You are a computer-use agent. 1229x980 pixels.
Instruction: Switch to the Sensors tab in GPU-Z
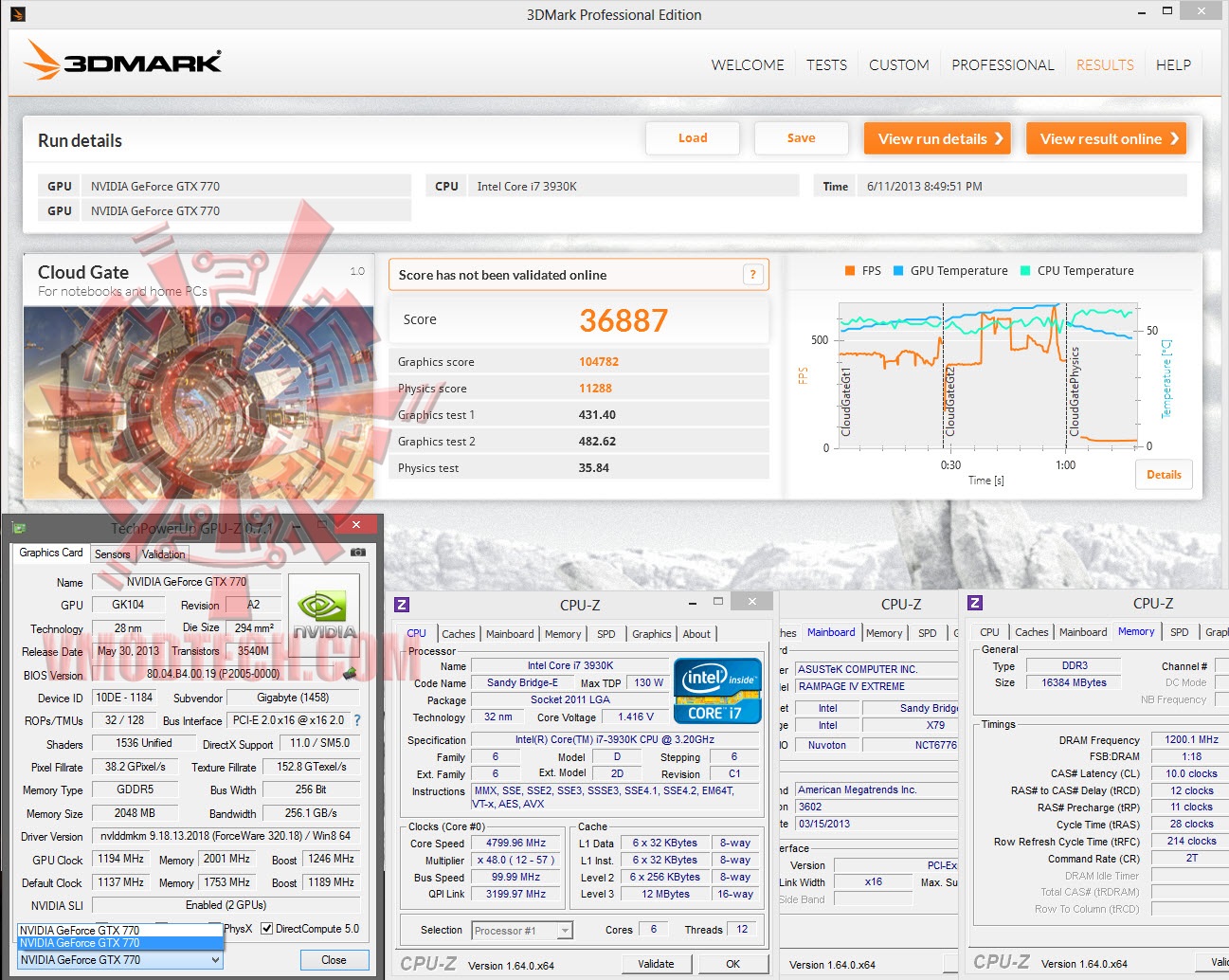[113, 554]
